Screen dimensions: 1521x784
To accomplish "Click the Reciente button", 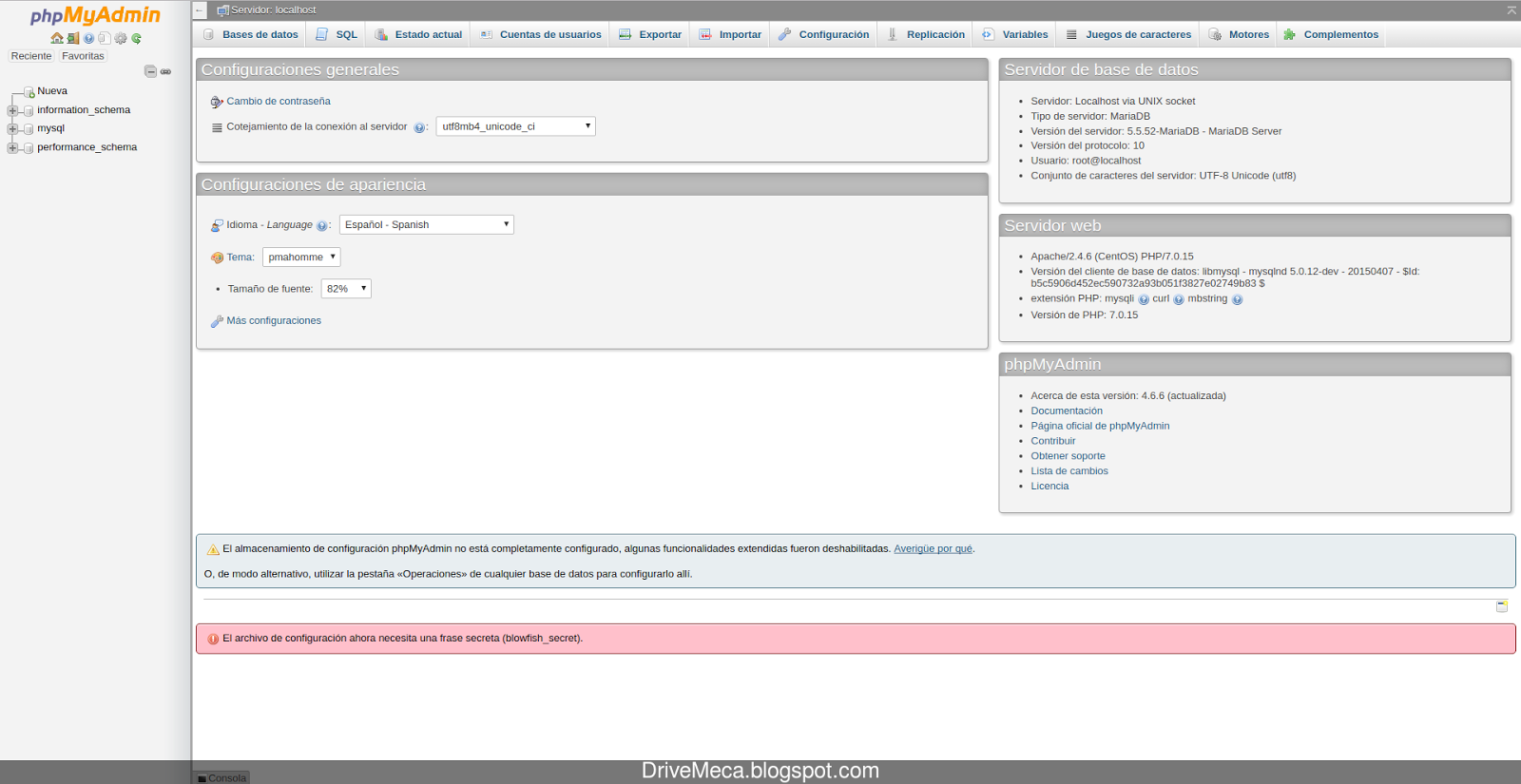I will 31,56.
